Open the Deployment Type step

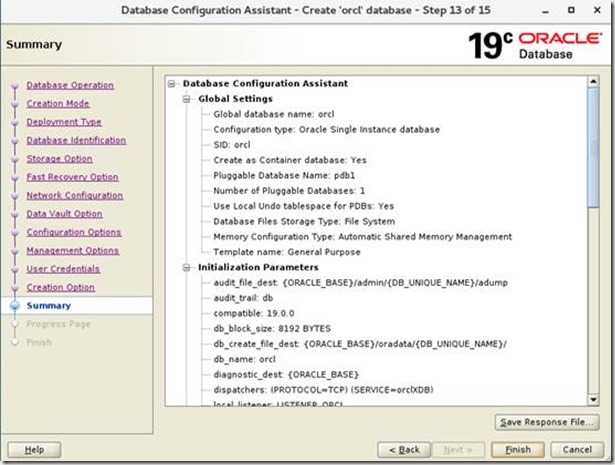[64, 122]
